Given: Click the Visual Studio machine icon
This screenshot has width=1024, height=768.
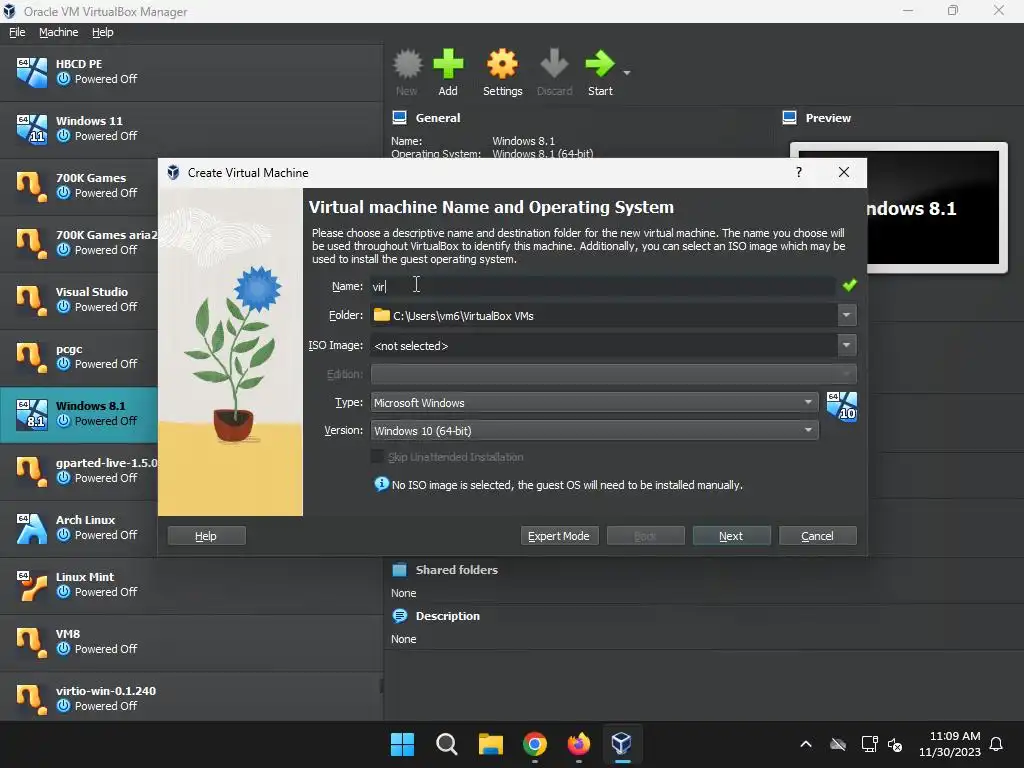Looking at the screenshot, I should pyautogui.click(x=32, y=300).
